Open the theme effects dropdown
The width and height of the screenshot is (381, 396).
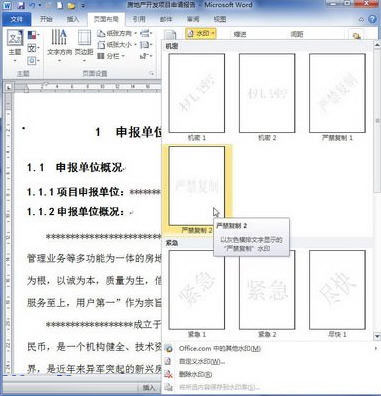(x=33, y=61)
